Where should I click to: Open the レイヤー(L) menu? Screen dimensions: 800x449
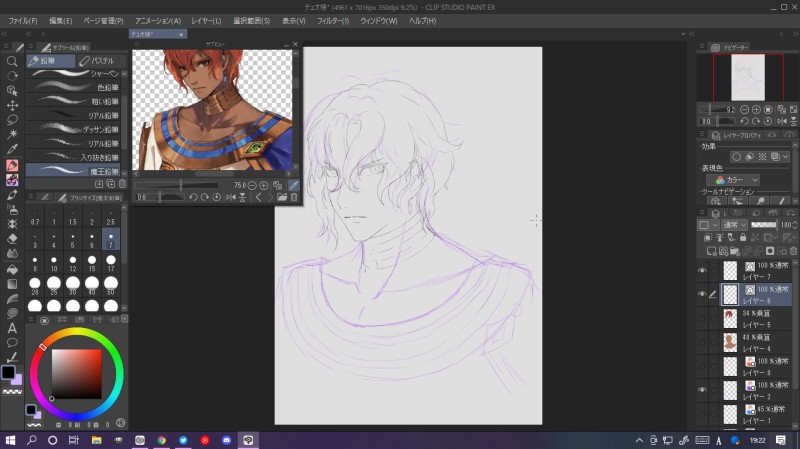coord(206,21)
